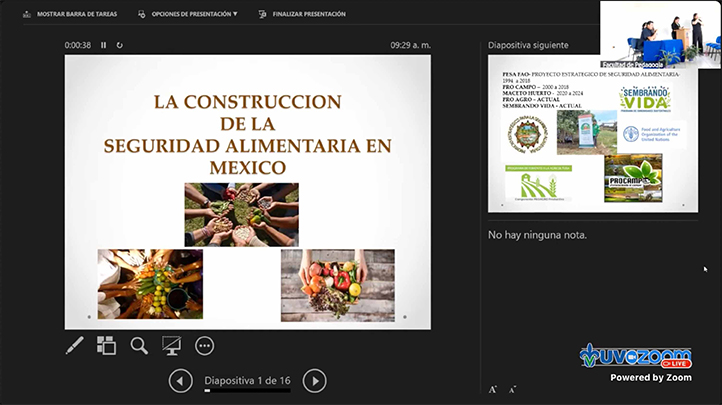Click Sembrando Vida logo in preview
722x405 pixels.
pyautogui.click(x=645, y=99)
